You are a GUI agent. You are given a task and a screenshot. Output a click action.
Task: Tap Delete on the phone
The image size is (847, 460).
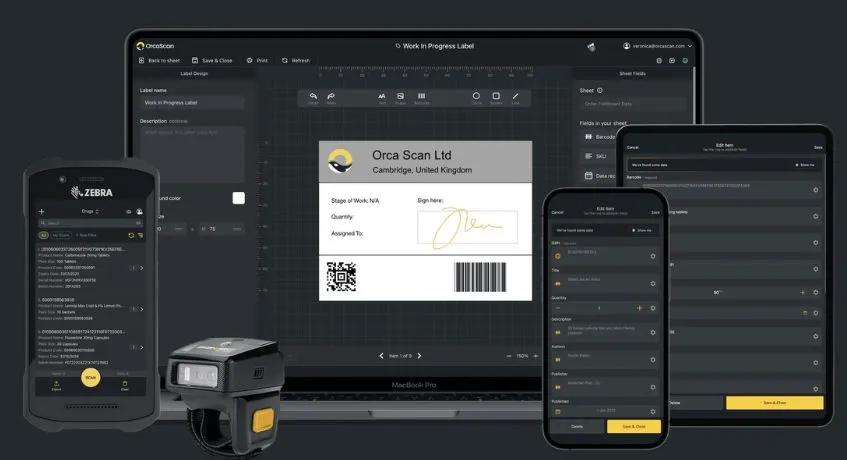(x=577, y=427)
